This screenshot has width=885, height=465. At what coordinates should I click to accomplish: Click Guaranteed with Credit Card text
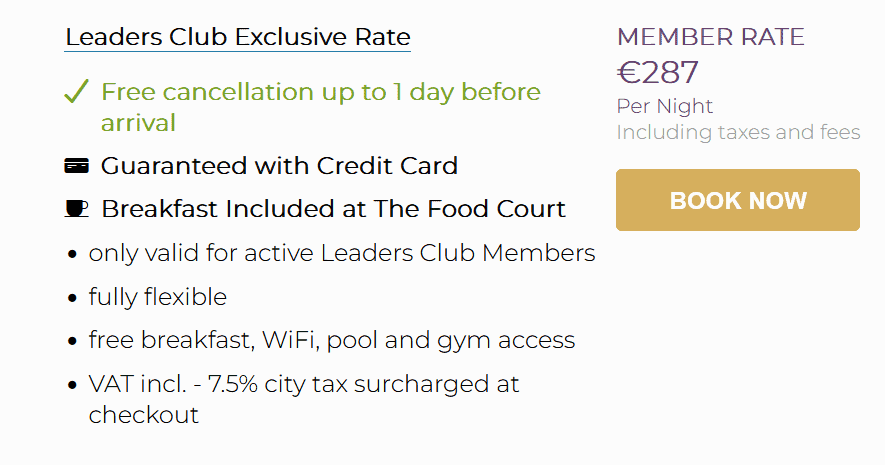tap(279, 166)
